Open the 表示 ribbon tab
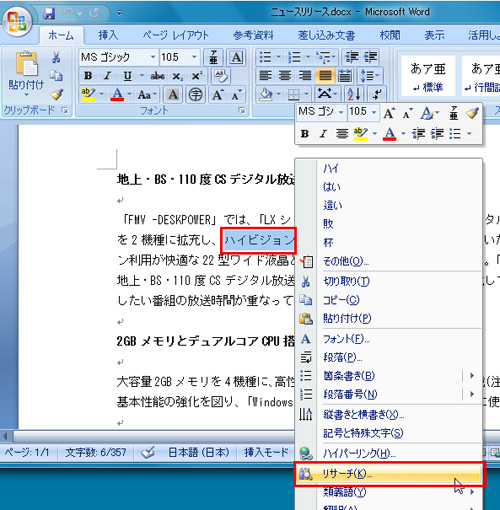 434,35
